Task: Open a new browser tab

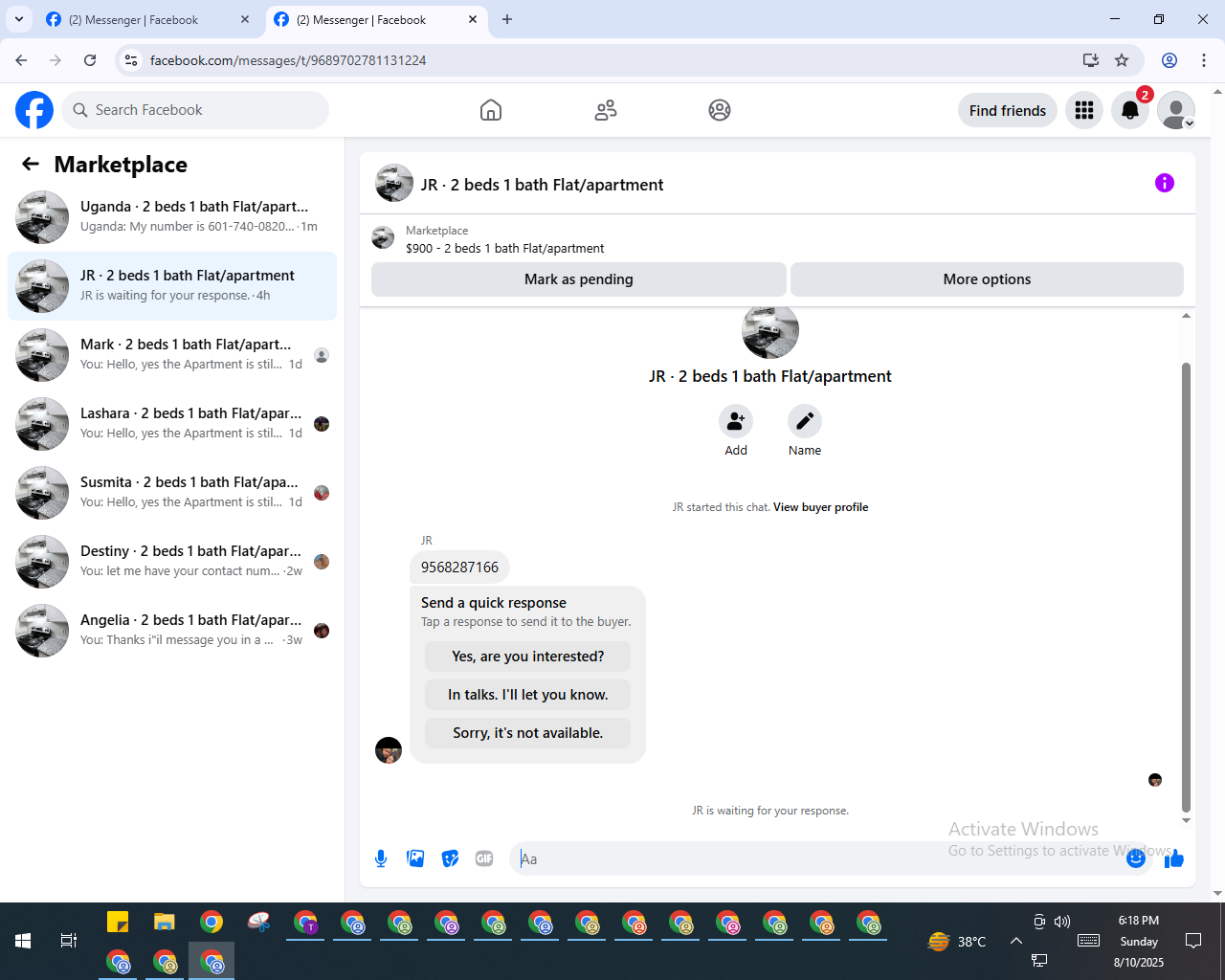Action: point(507,19)
